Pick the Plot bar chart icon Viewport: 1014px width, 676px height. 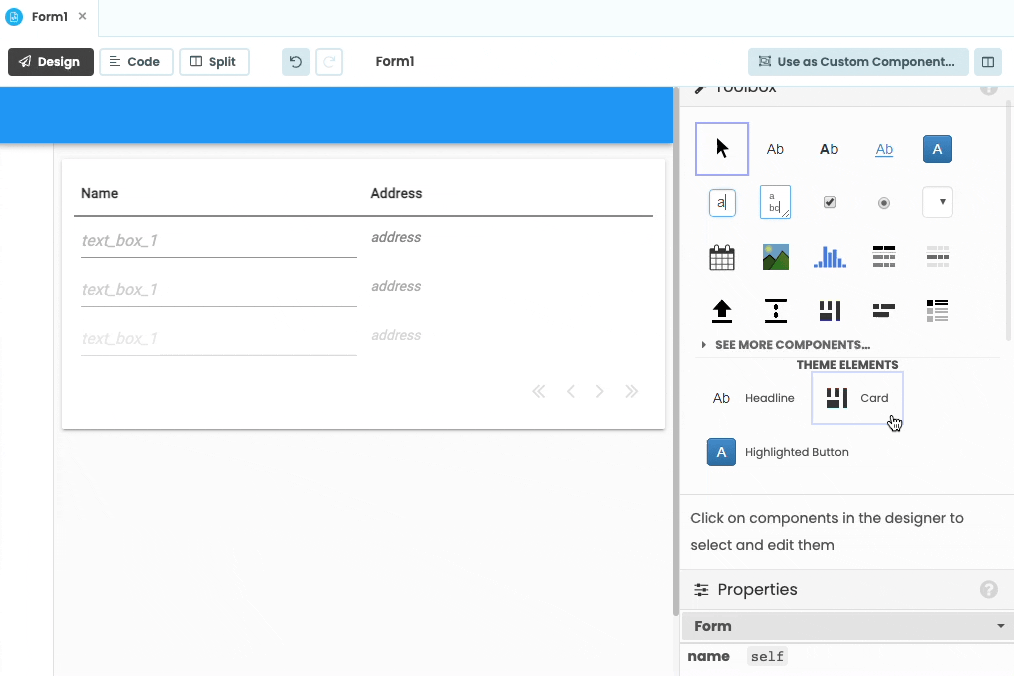pos(830,257)
